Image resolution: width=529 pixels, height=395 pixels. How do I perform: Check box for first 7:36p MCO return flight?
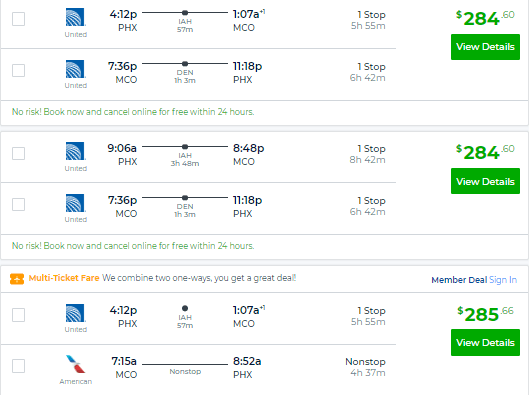(x=19, y=70)
